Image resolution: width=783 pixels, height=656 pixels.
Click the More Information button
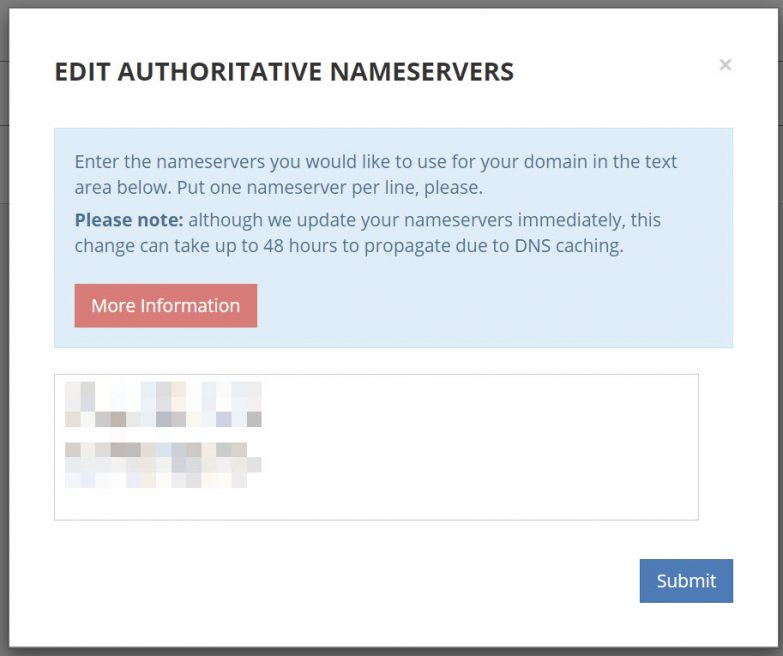[x=165, y=306]
